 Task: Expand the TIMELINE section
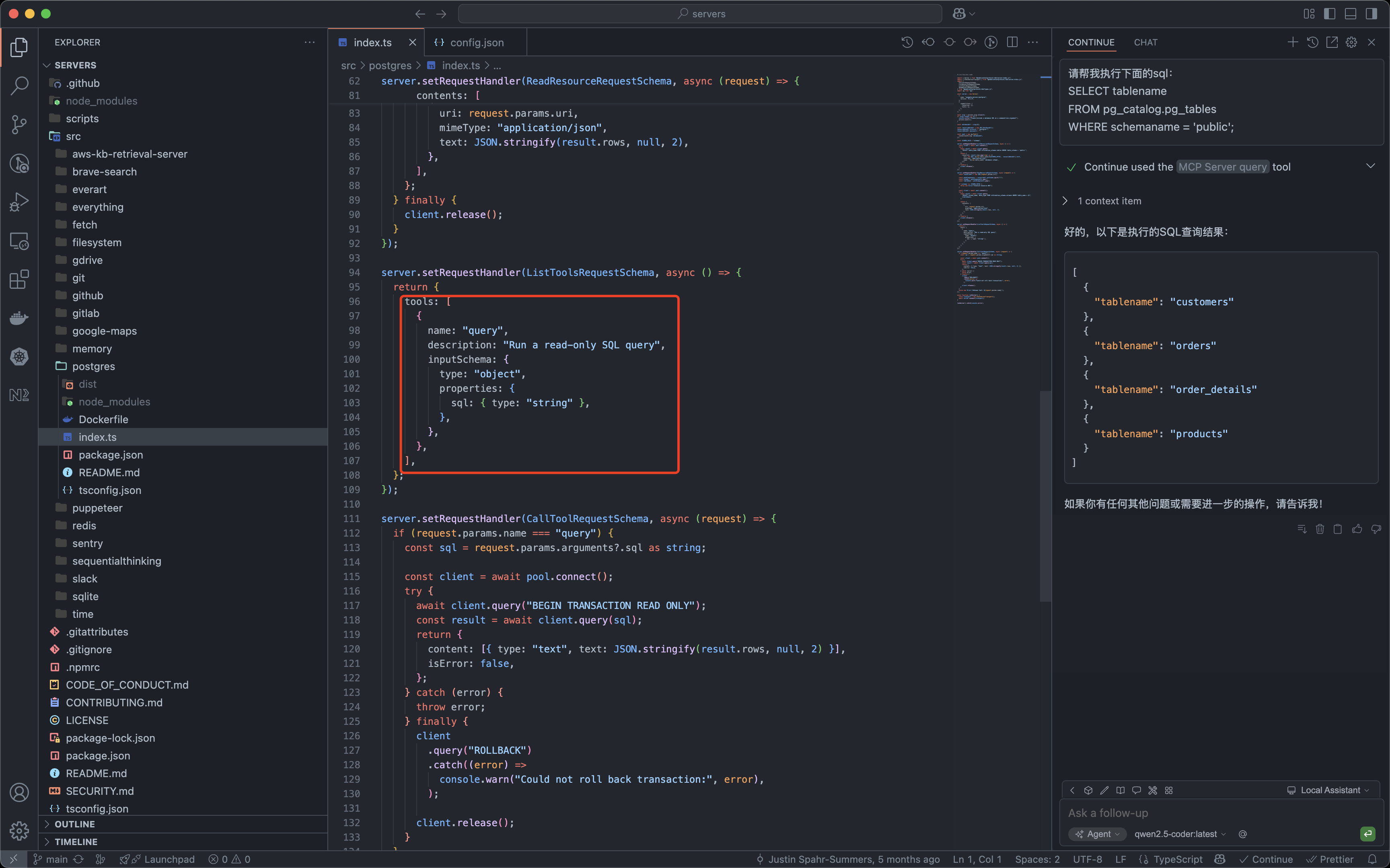184,842
